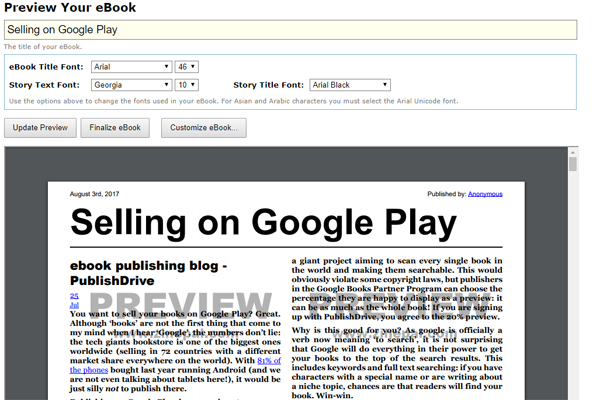
Task: Click the 'Story Text Font:' label
Action: [44, 85]
